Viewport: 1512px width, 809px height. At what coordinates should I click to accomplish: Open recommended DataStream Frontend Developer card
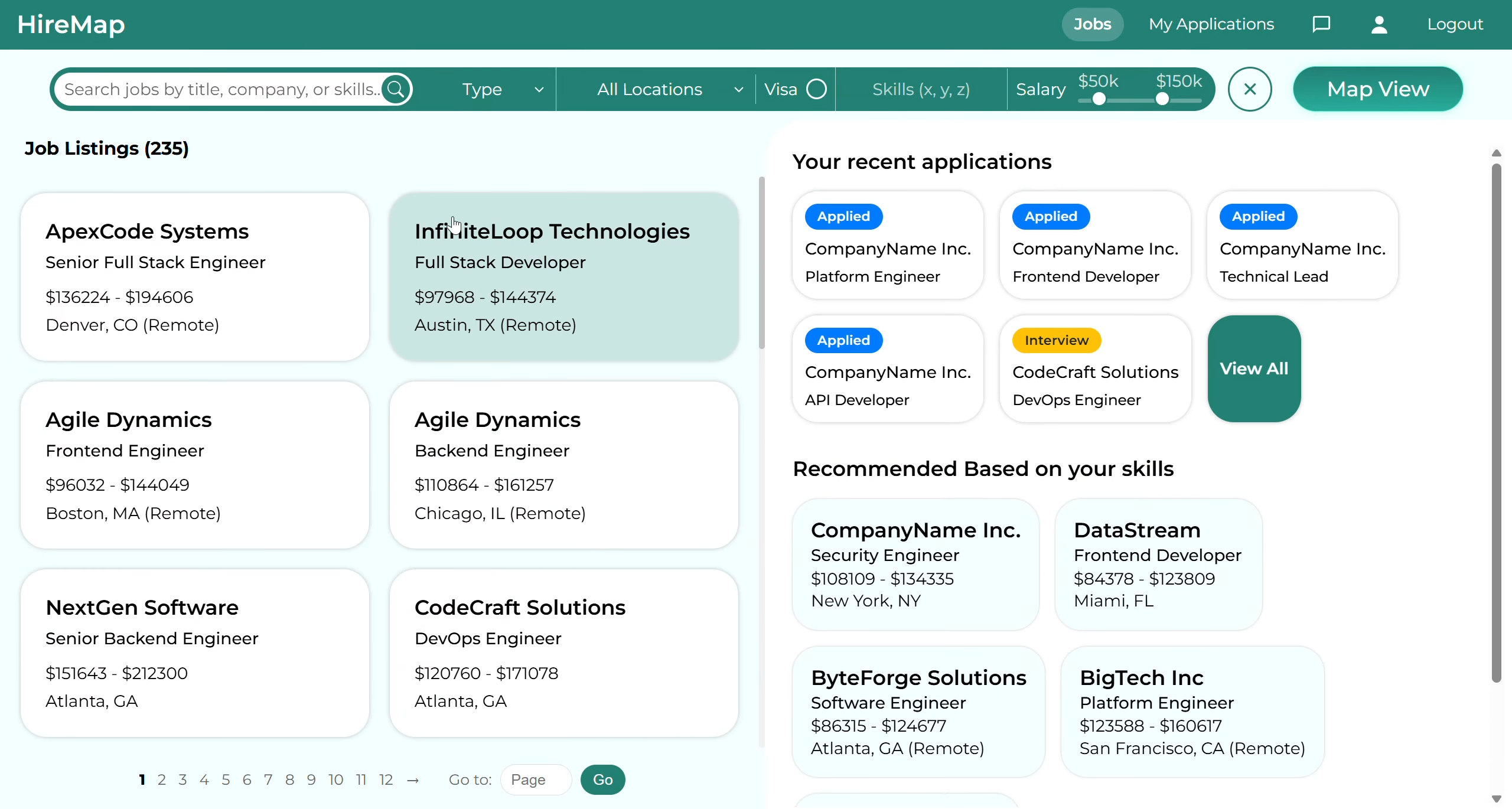pos(1158,565)
